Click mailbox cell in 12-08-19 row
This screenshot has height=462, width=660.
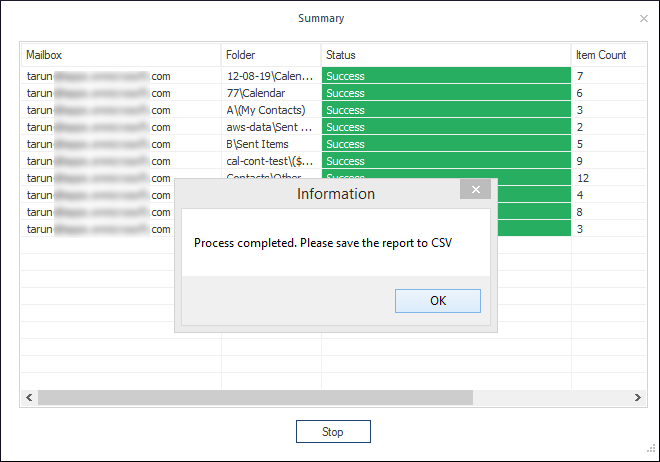[x=121, y=76]
